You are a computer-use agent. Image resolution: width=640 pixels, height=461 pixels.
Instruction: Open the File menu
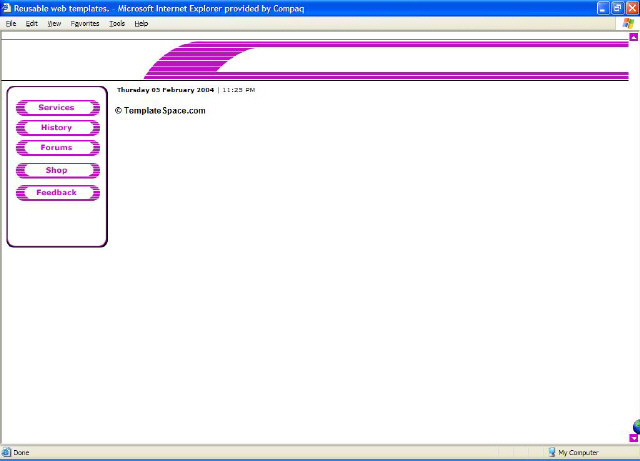click(x=11, y=23)
